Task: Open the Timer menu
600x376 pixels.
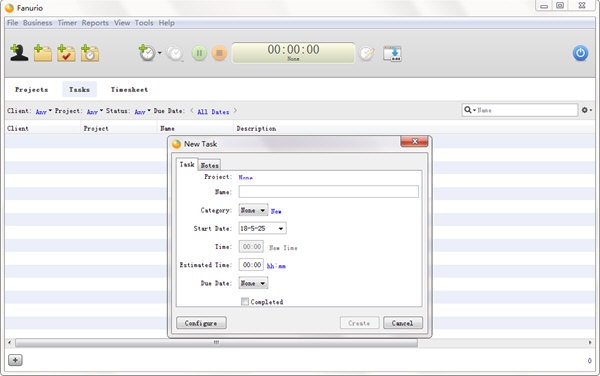Action: pos(67,23)
